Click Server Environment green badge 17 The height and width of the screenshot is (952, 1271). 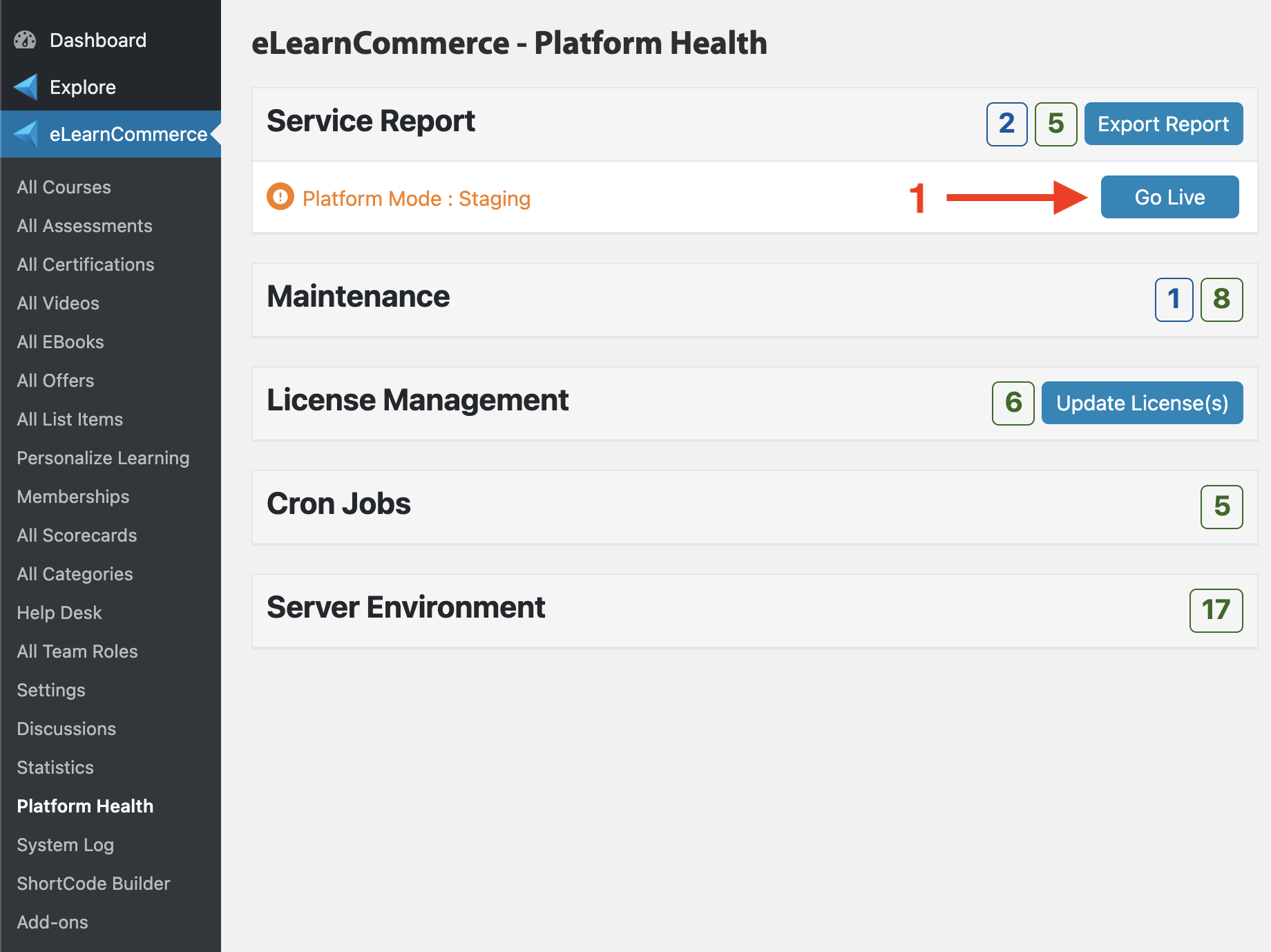tap(1216, 611)
